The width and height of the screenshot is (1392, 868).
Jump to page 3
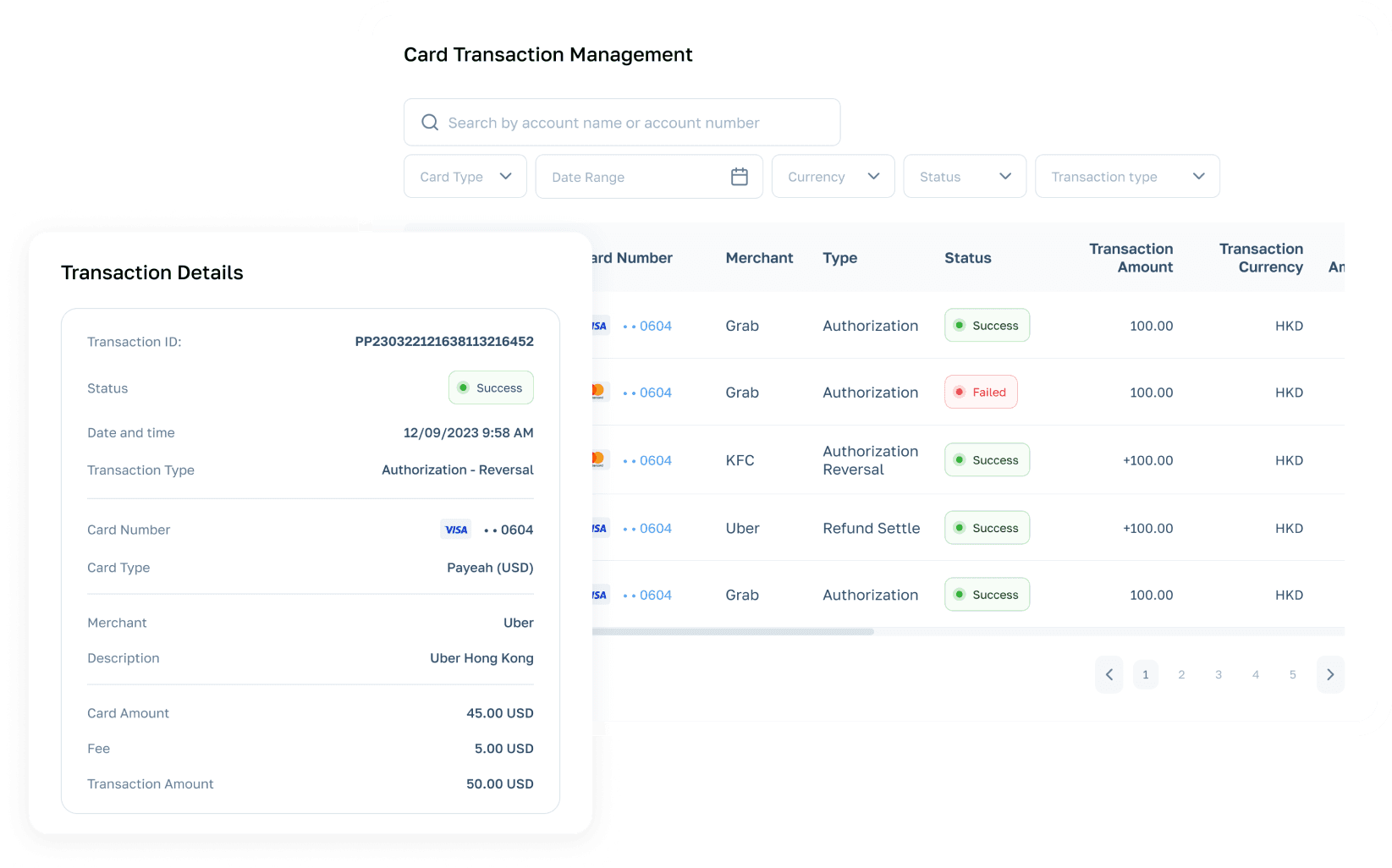coord(1219,674)
